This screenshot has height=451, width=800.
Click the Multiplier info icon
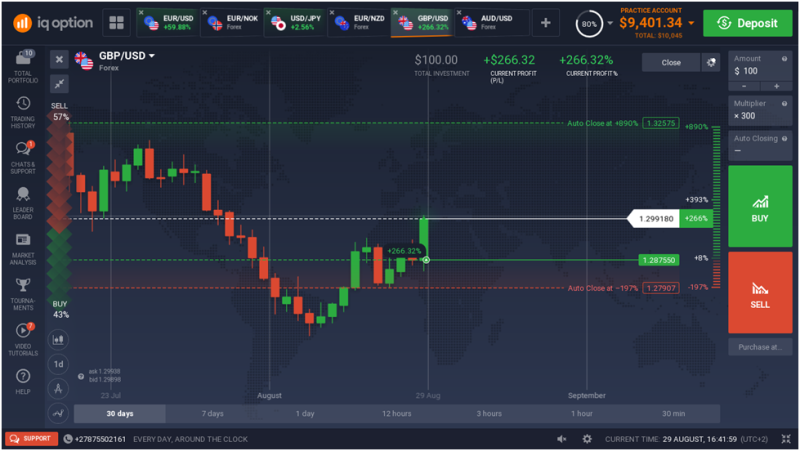point(784,104)
